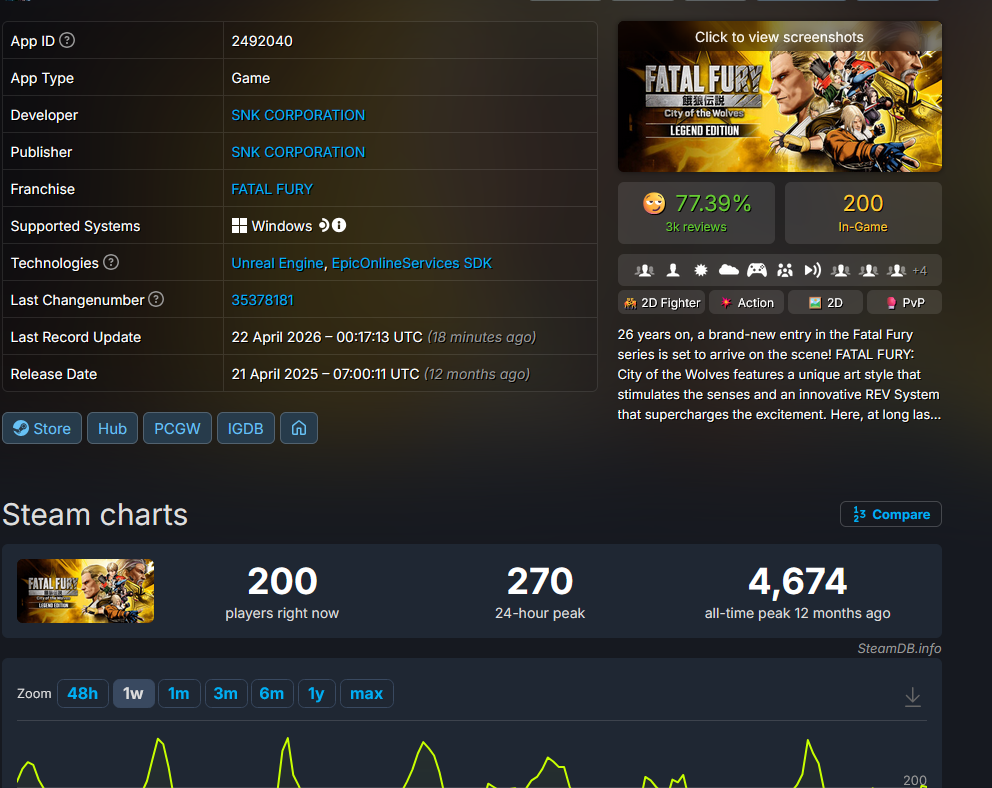Set chart zoom to 6m
This screenshot has width=992, height=788.
coord(272,694)
